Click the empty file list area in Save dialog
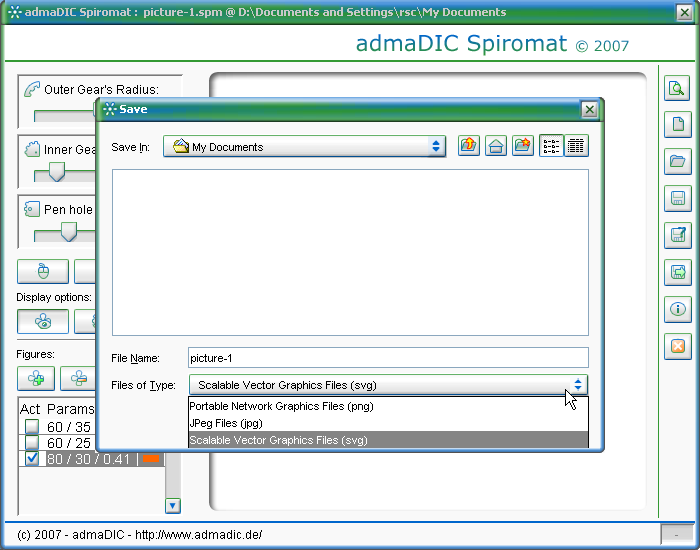The height and width of the screenshot is (550, 700). coord(350,252)
